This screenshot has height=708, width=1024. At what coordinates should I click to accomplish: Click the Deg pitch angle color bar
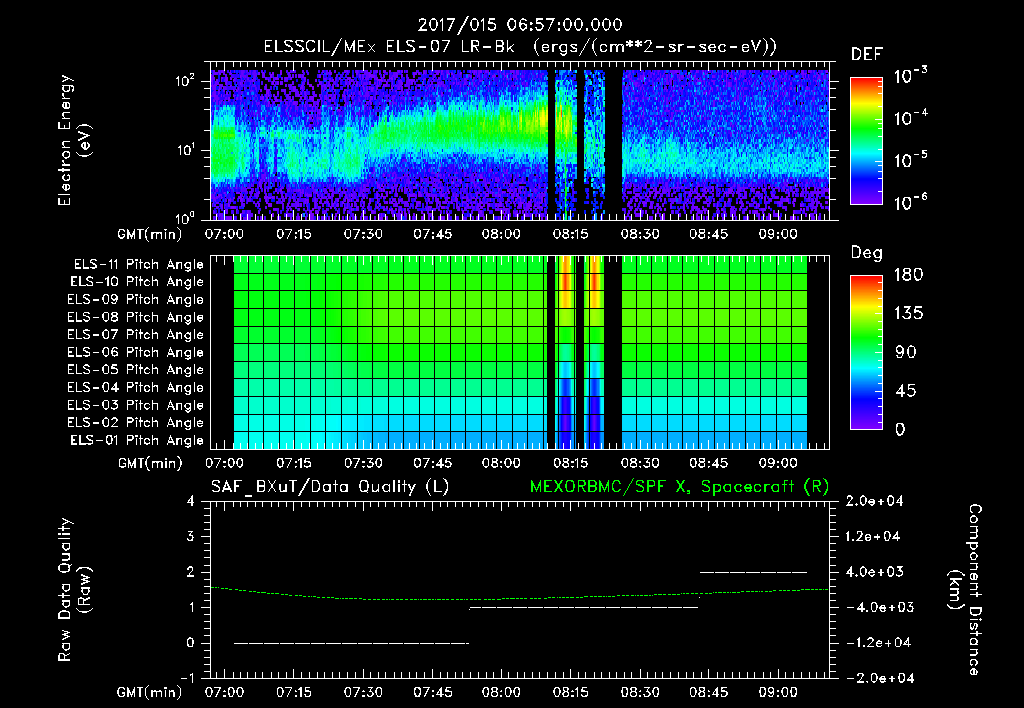867,352
